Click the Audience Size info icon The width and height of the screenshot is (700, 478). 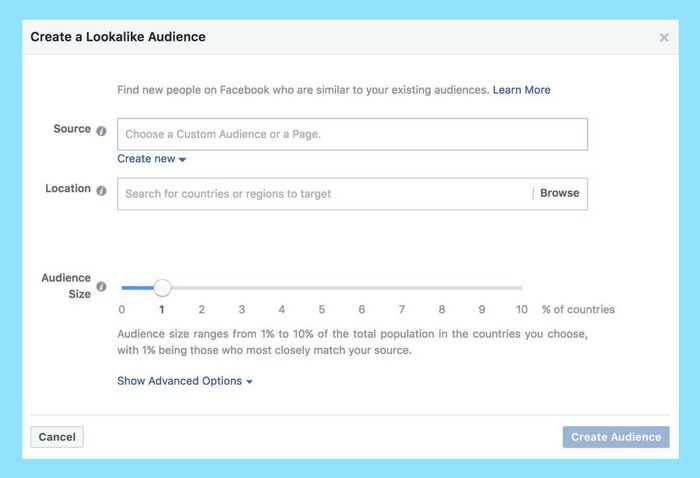[x=101, y=294]
